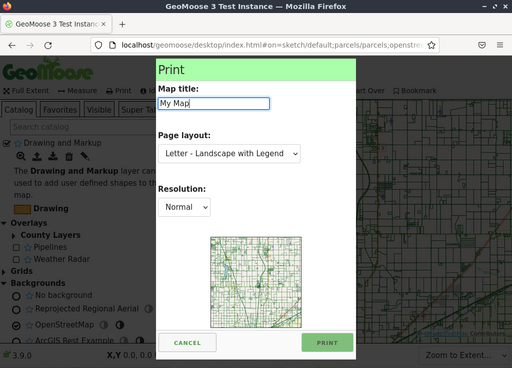Click the Map title input field
512x368 pixels.
[x=214, y=103]
